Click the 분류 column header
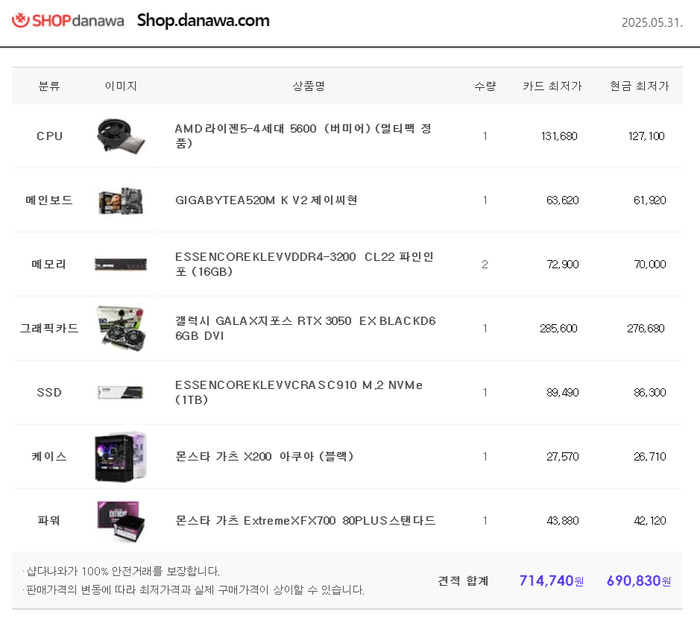This screenshot has width=700, height=620. click(x=49, y=86)
